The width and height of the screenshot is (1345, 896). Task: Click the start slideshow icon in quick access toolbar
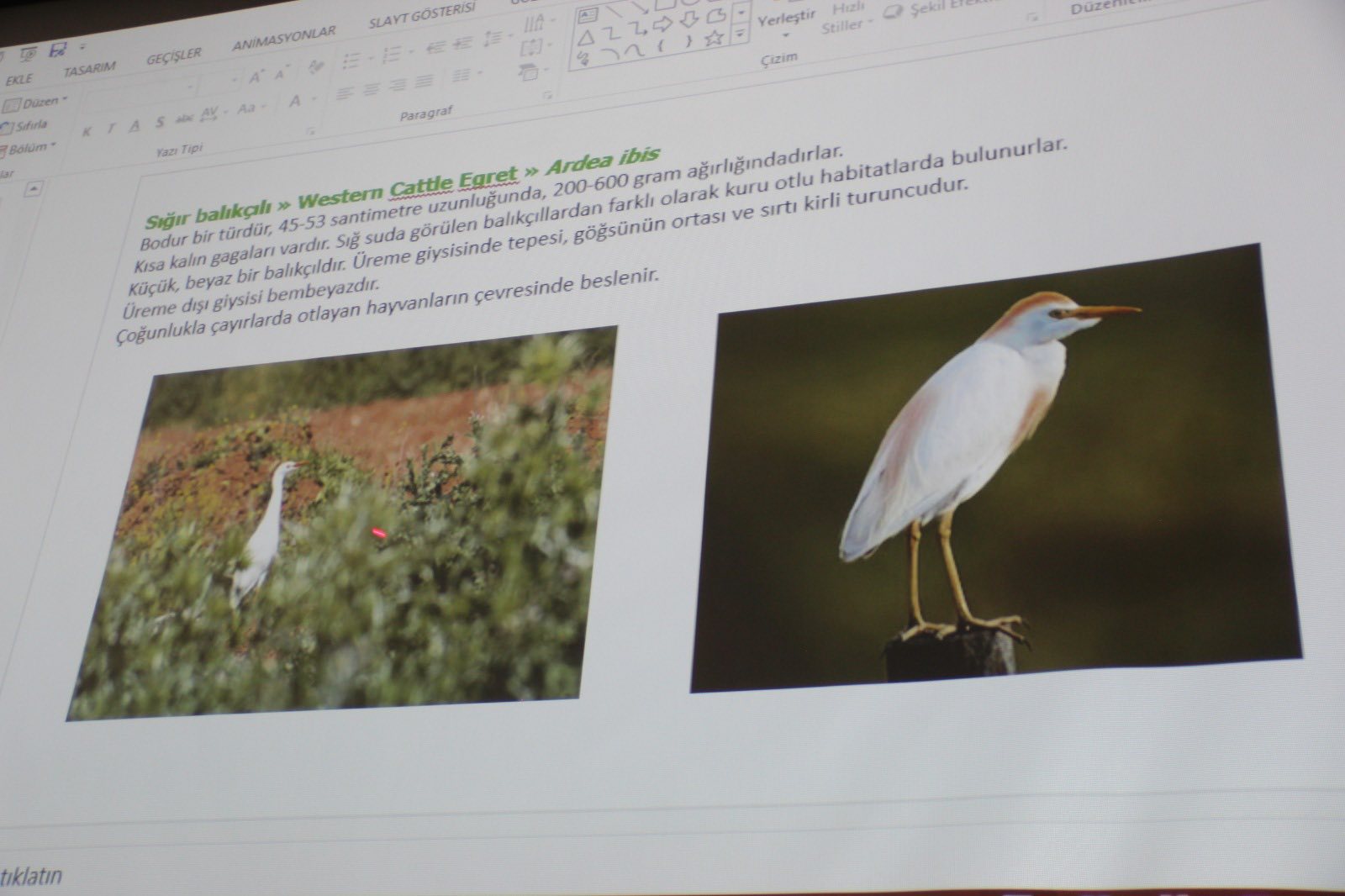pyautogui.click(x=29, y=54)
